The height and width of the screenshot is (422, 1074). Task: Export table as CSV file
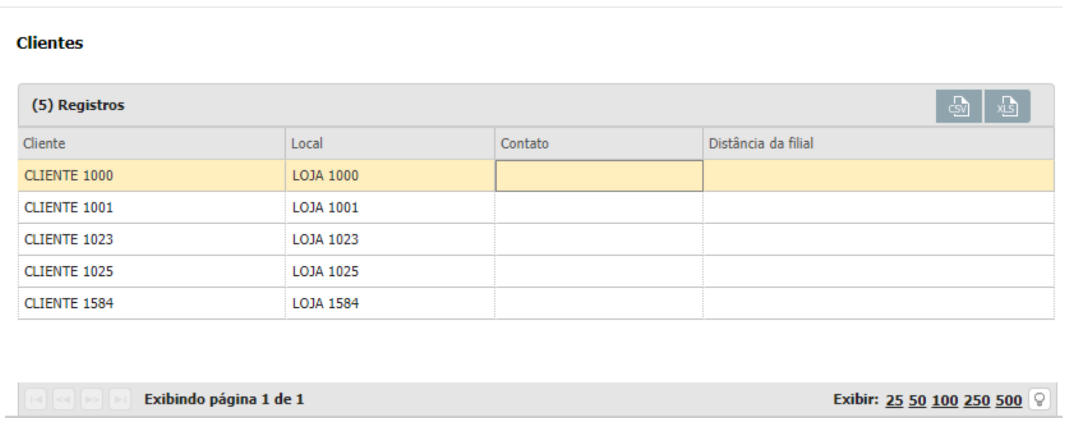tap(958, 106)
